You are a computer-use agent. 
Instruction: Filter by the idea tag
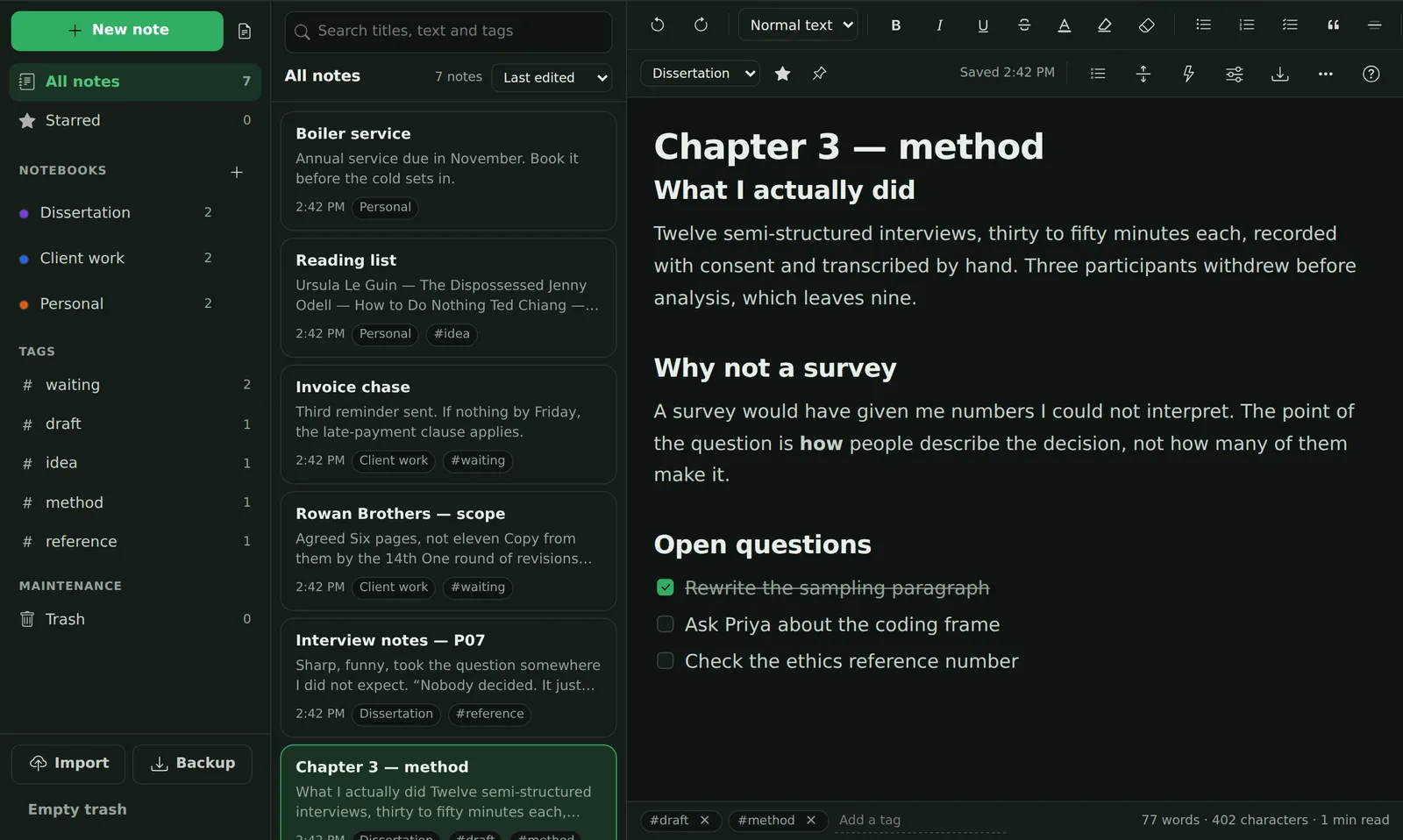(135, 463)
